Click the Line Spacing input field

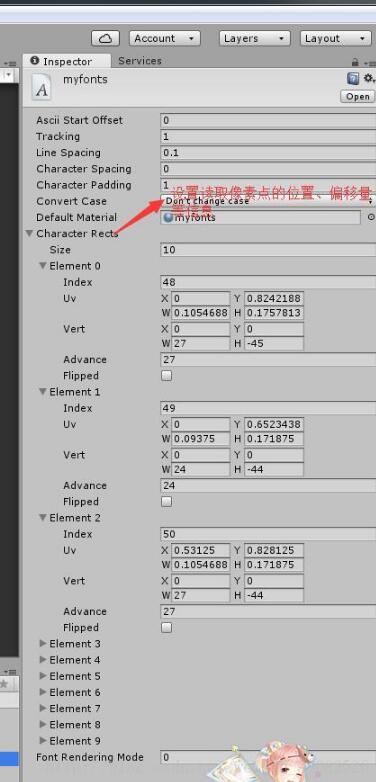(x=268, y=153)
